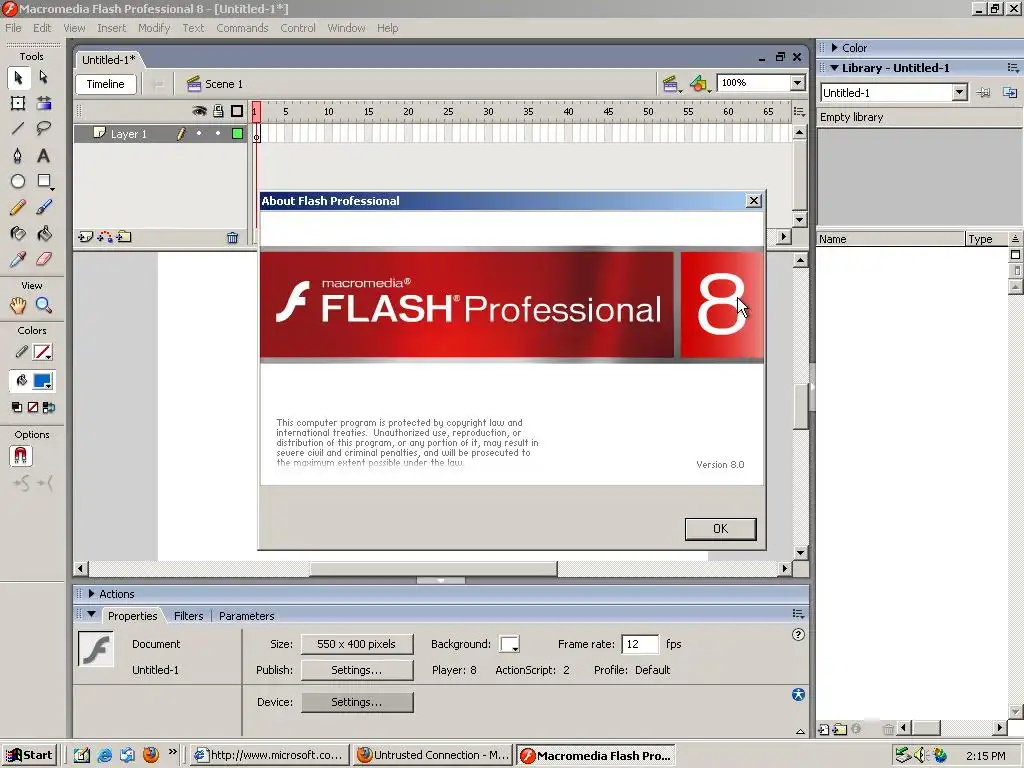Click the Windows Start button
This screenshot has width=1024, height=768.
29,755
